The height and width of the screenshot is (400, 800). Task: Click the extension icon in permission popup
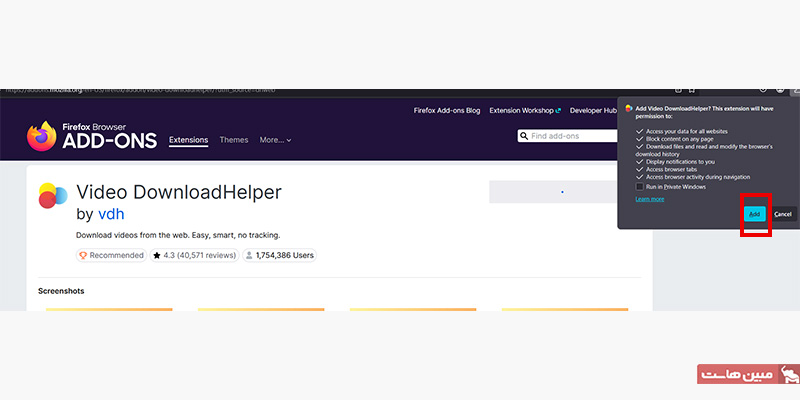coord(628,106)
